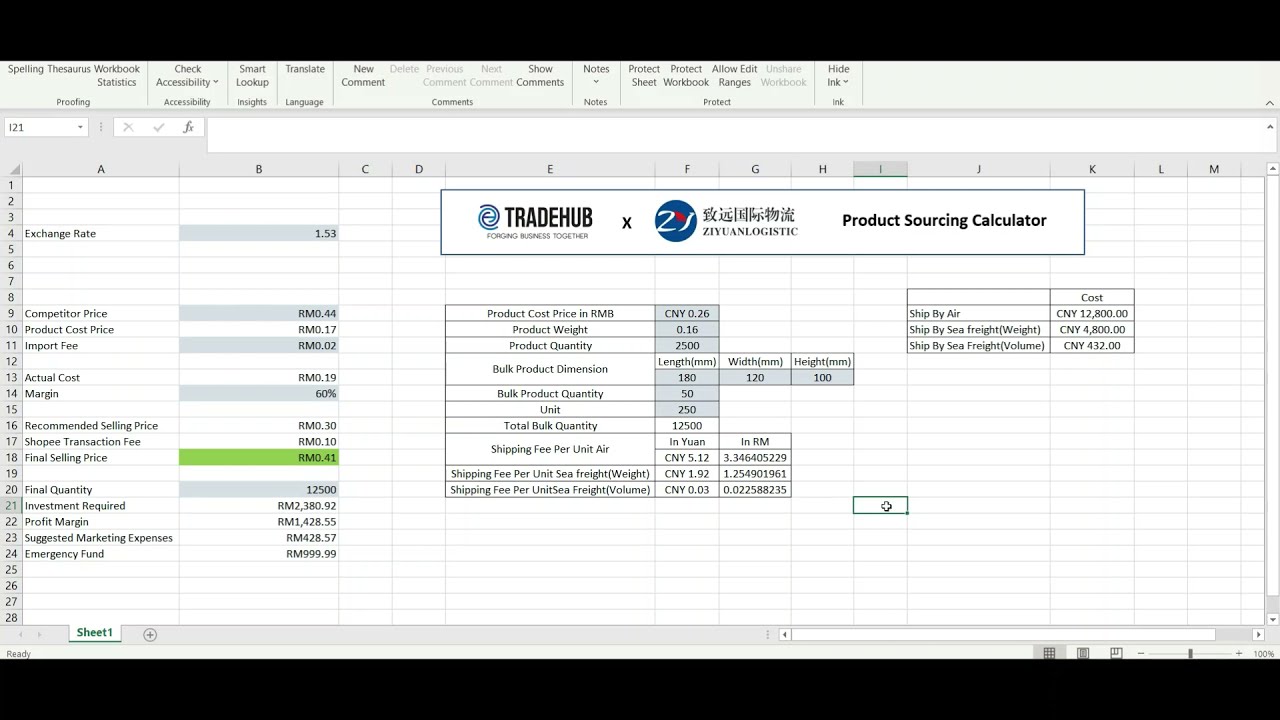Expand Check Accessibility dropdown arrow
The image size is (1280, 720).
[215, 83]
